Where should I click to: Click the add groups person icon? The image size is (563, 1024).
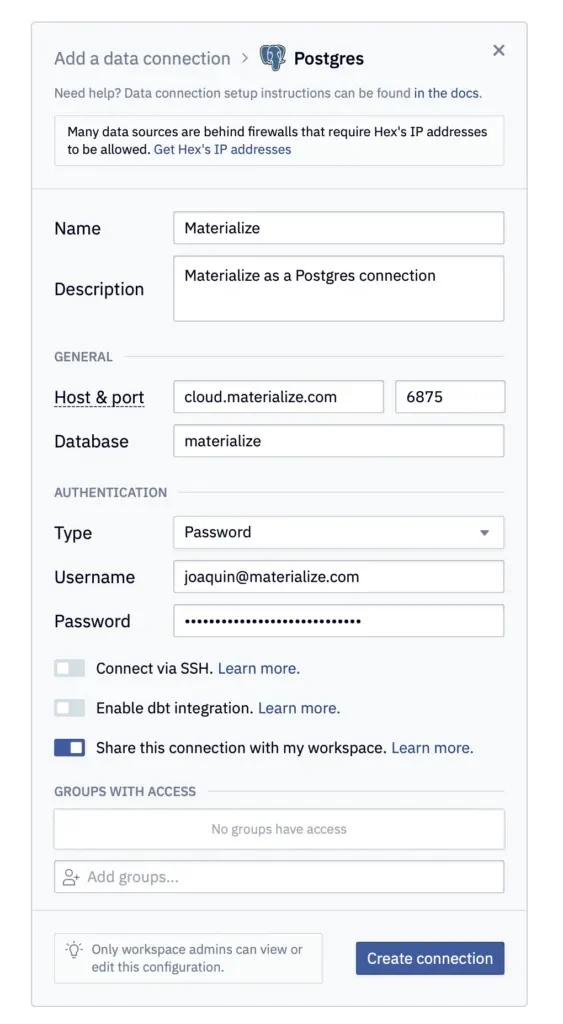71,877
